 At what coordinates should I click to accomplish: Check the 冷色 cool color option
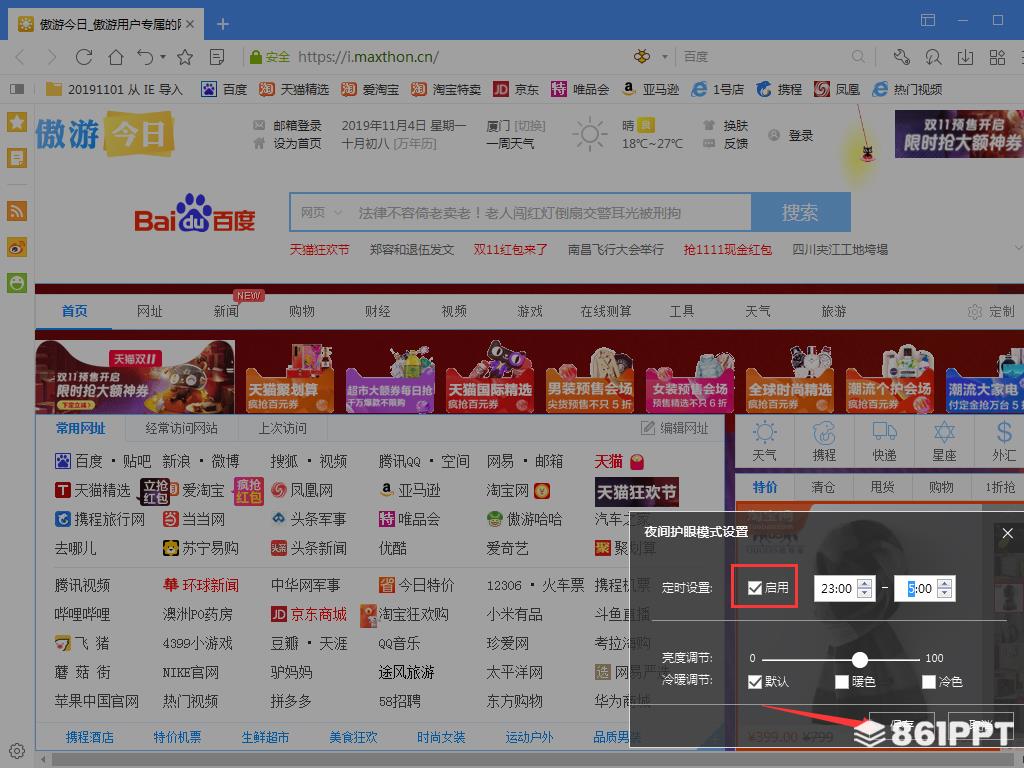click(929, 682)
